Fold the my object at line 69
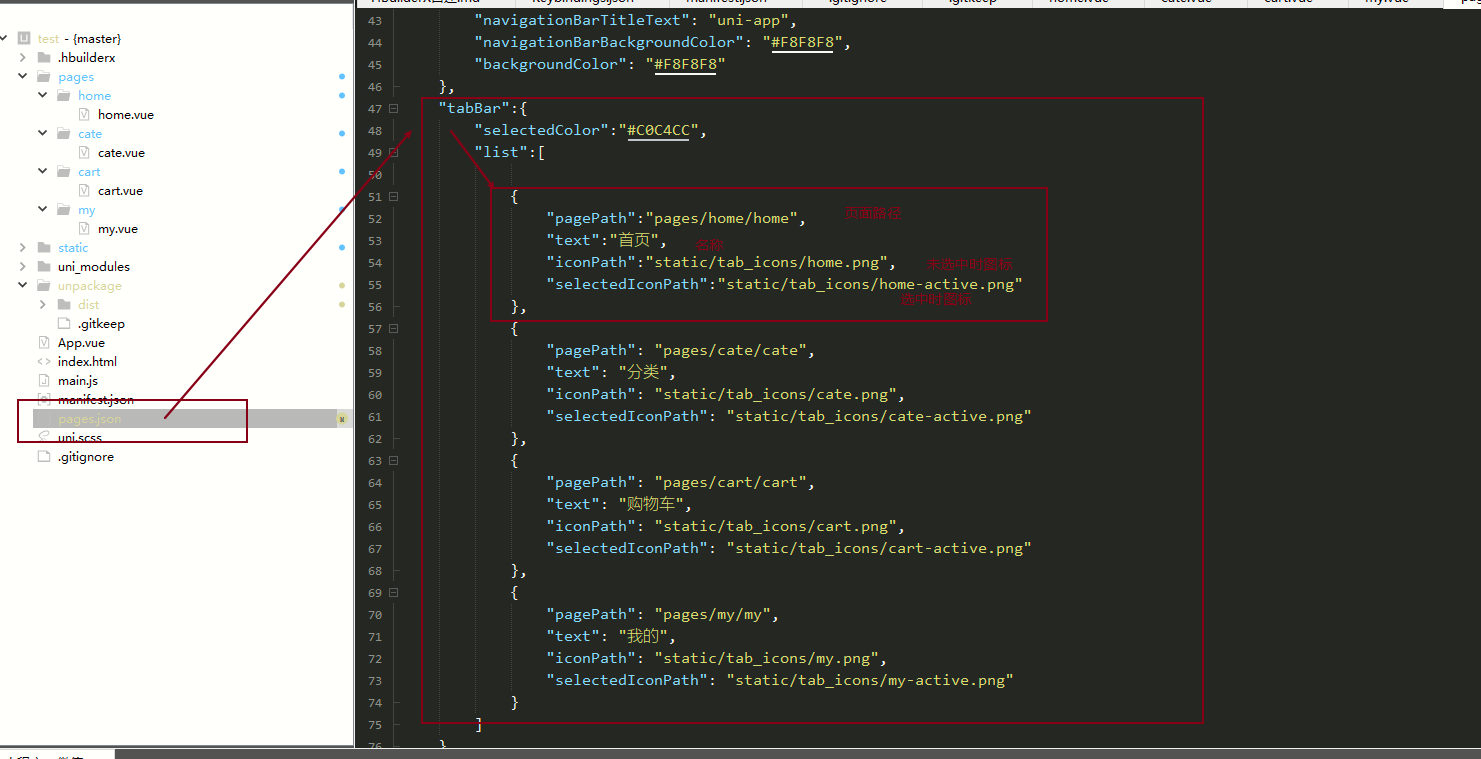 coord(394,593)
